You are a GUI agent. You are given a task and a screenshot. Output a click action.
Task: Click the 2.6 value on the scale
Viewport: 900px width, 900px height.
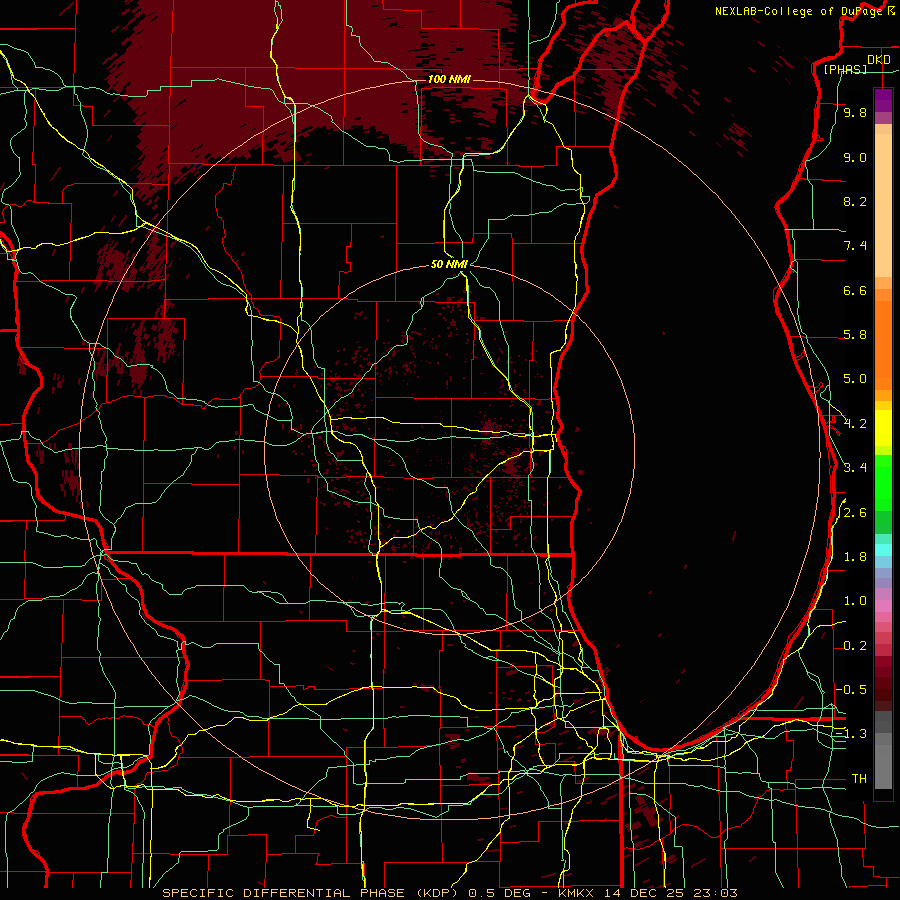855,513
